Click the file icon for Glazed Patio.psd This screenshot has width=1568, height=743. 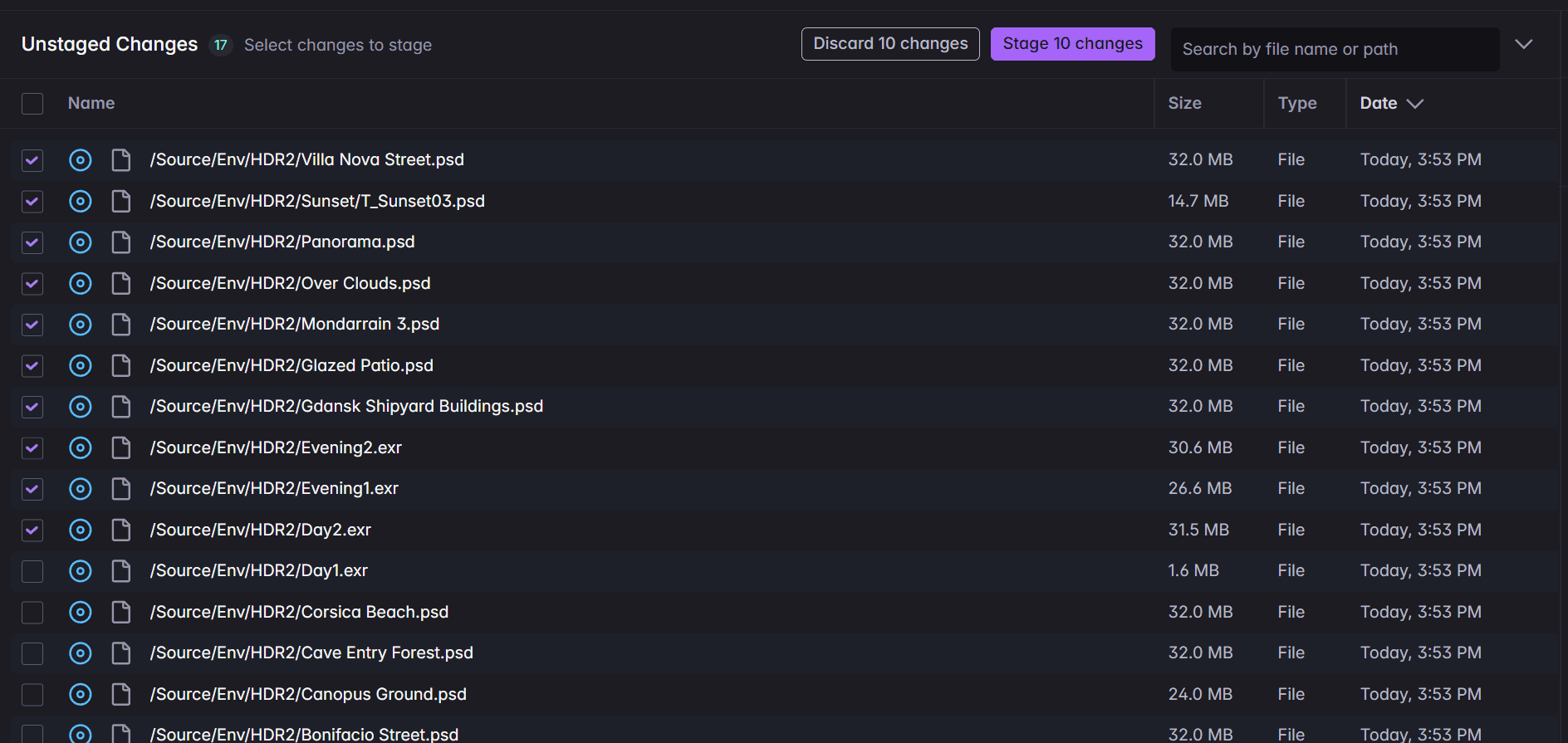click(121, 366)
